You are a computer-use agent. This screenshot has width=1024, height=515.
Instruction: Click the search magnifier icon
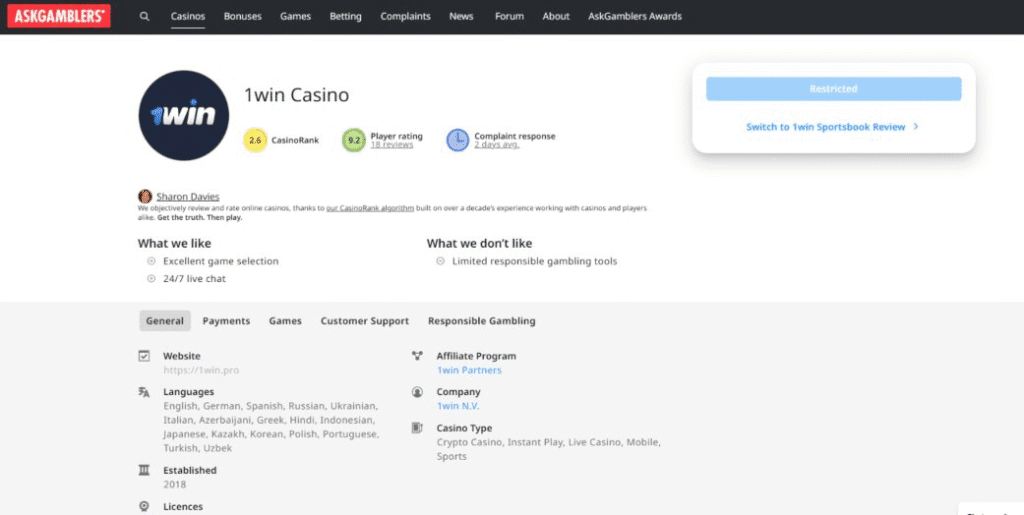(145, 17)
